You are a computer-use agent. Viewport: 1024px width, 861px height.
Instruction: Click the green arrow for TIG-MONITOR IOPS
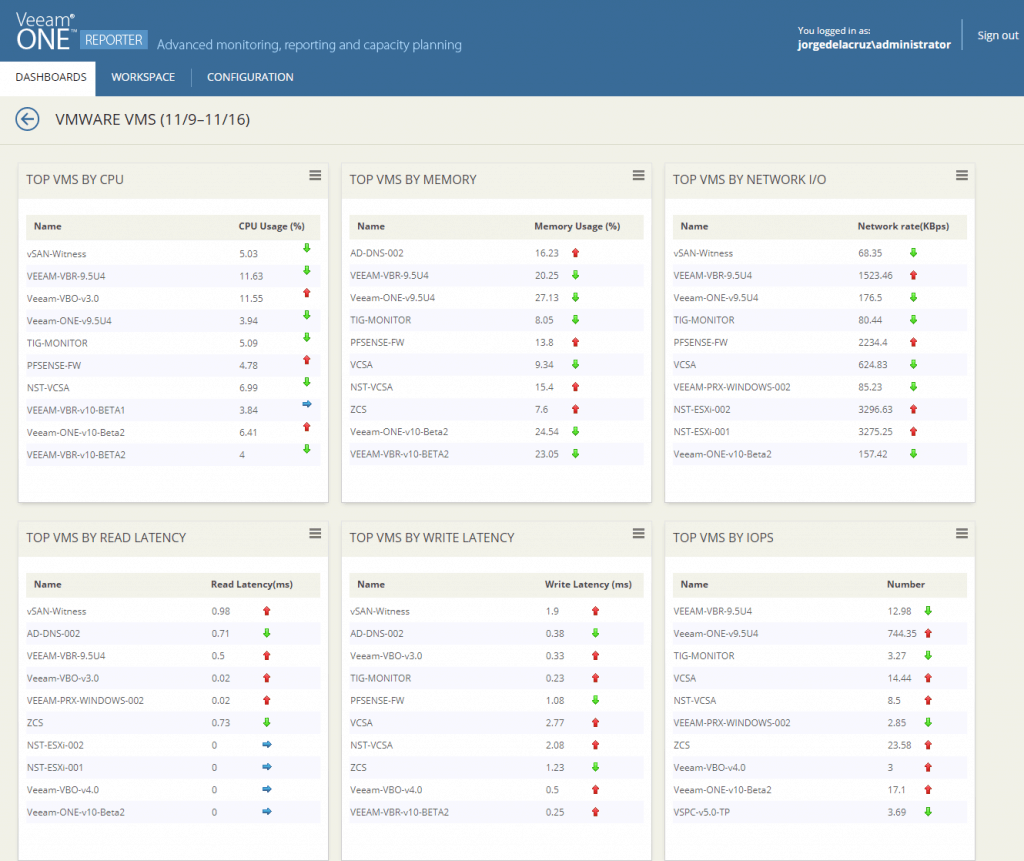point(927,655)
